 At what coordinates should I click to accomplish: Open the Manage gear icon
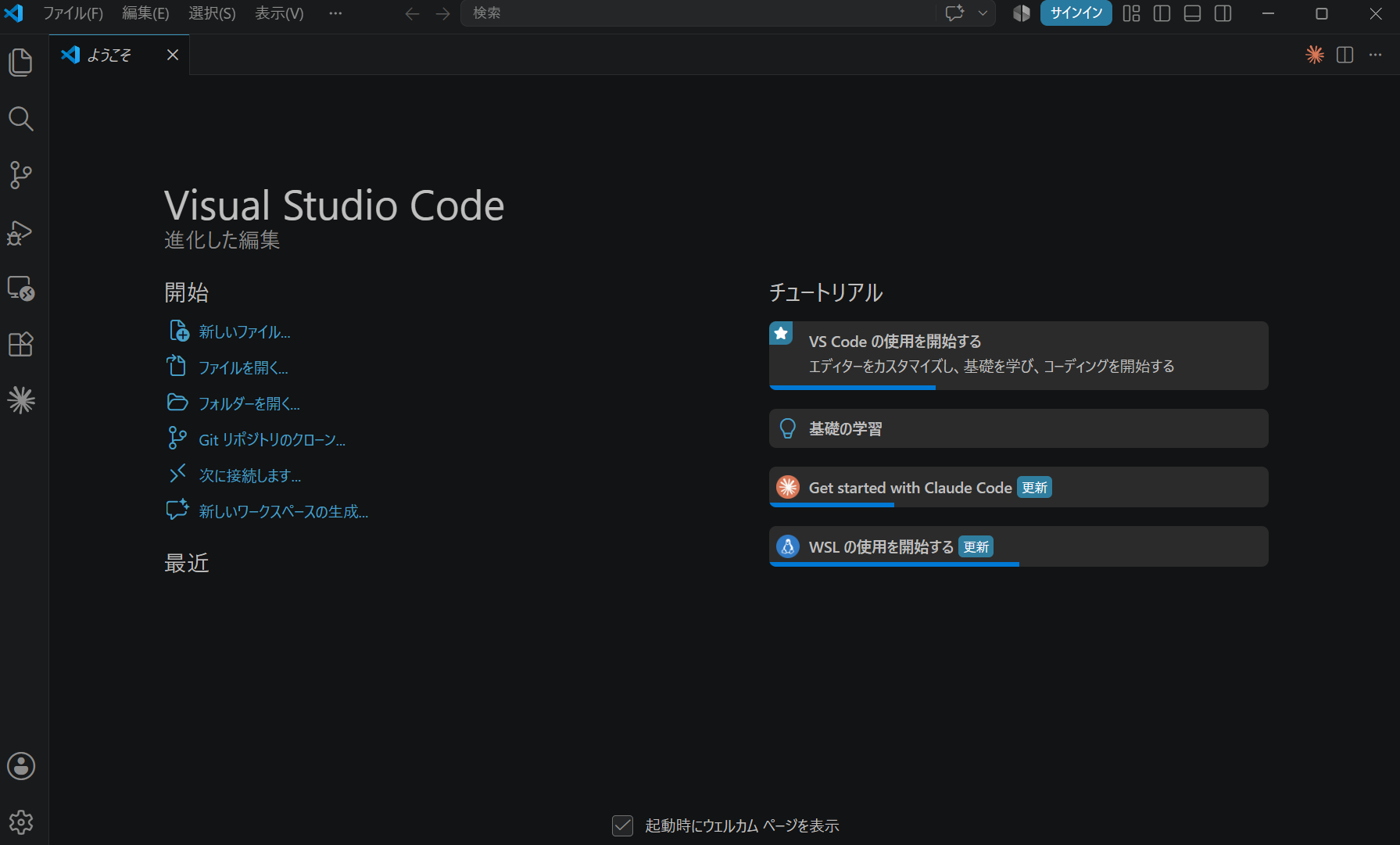coord(21,822)
